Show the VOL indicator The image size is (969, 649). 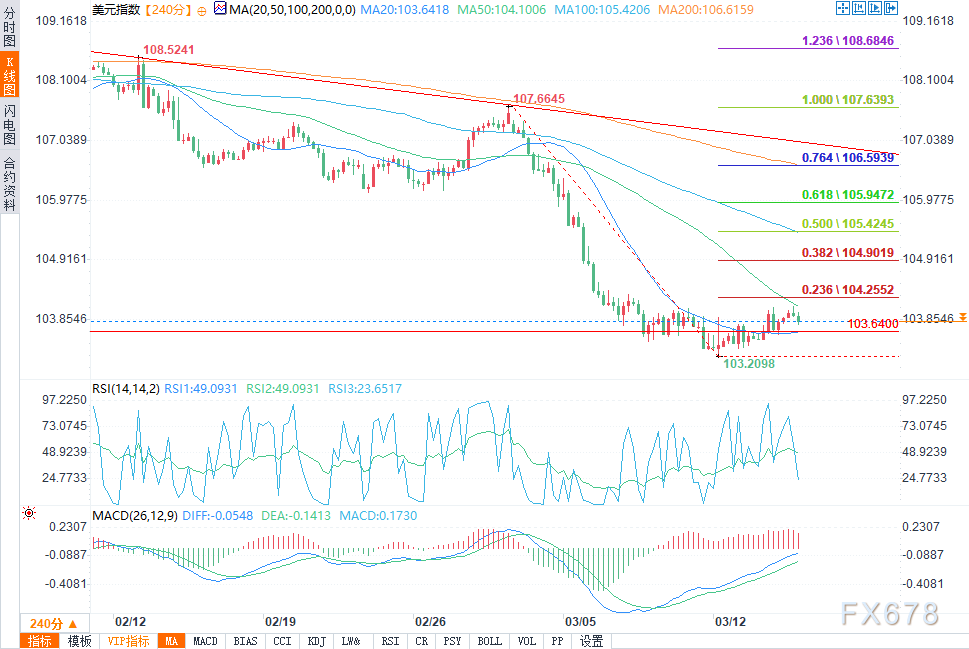(x=527, y=641)
